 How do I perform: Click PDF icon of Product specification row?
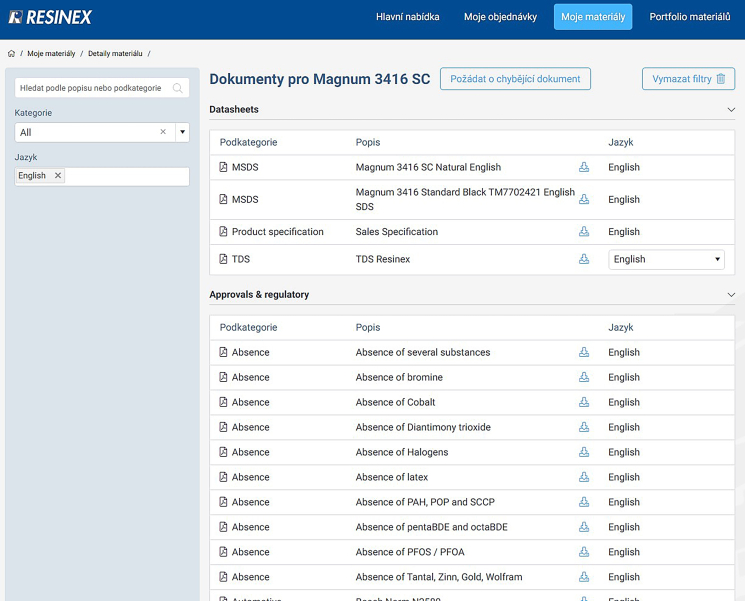coord(223,232)
